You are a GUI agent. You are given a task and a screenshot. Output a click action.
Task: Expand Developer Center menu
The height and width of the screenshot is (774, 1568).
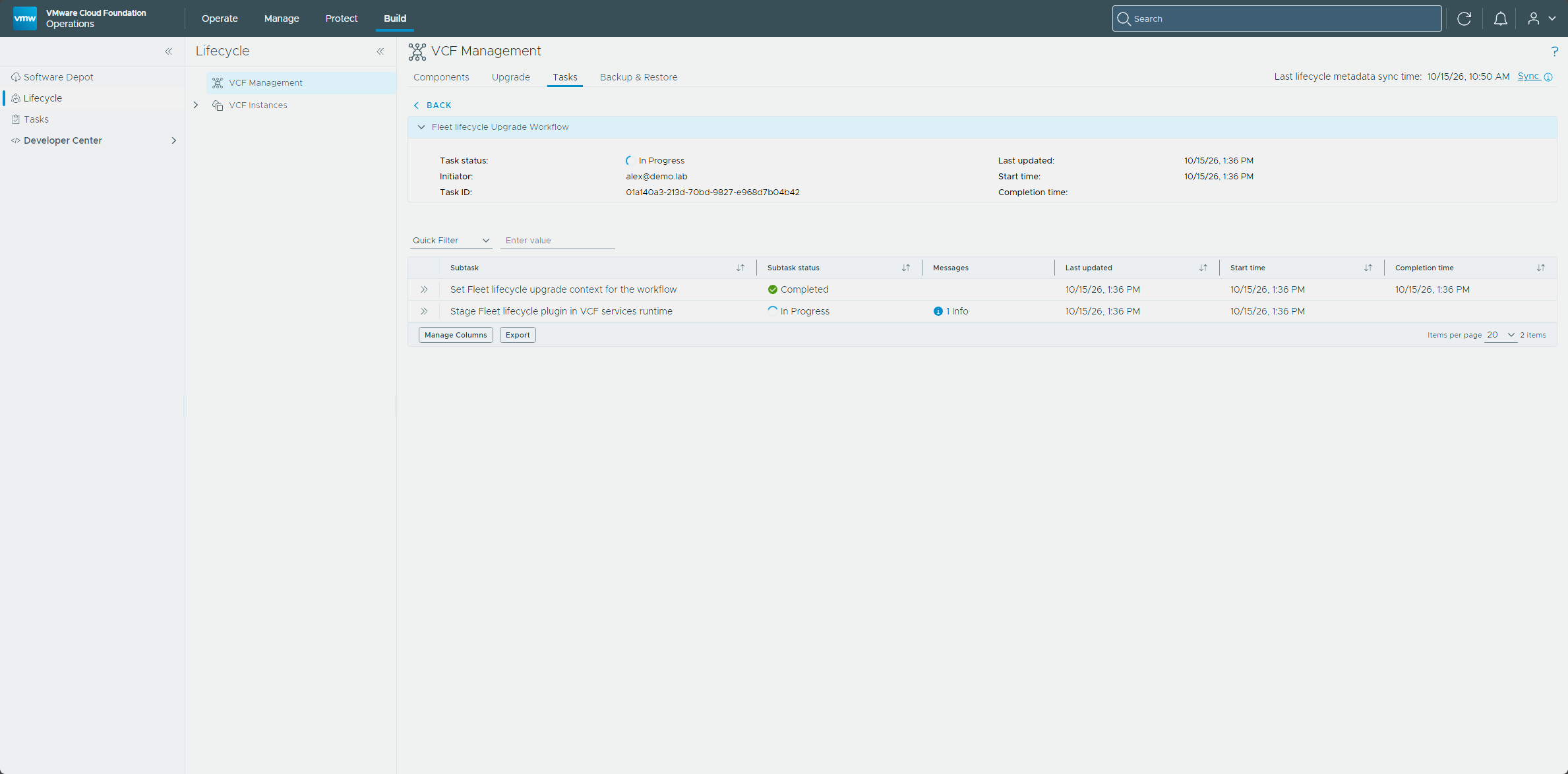174,140
